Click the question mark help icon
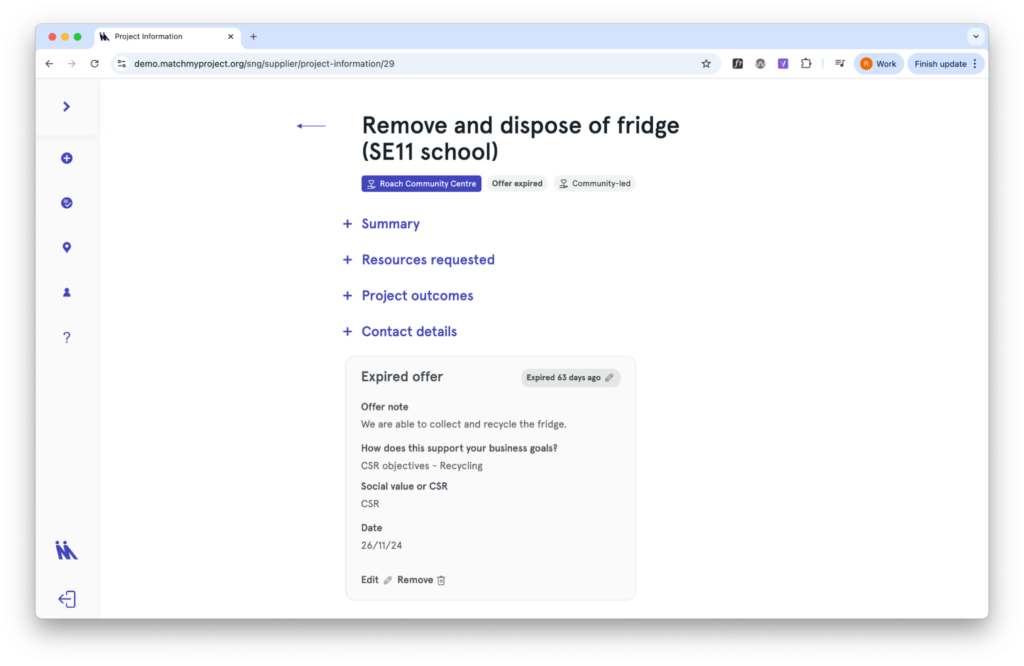The width and height of the screenshot is (1024, 666). [67, 338]
